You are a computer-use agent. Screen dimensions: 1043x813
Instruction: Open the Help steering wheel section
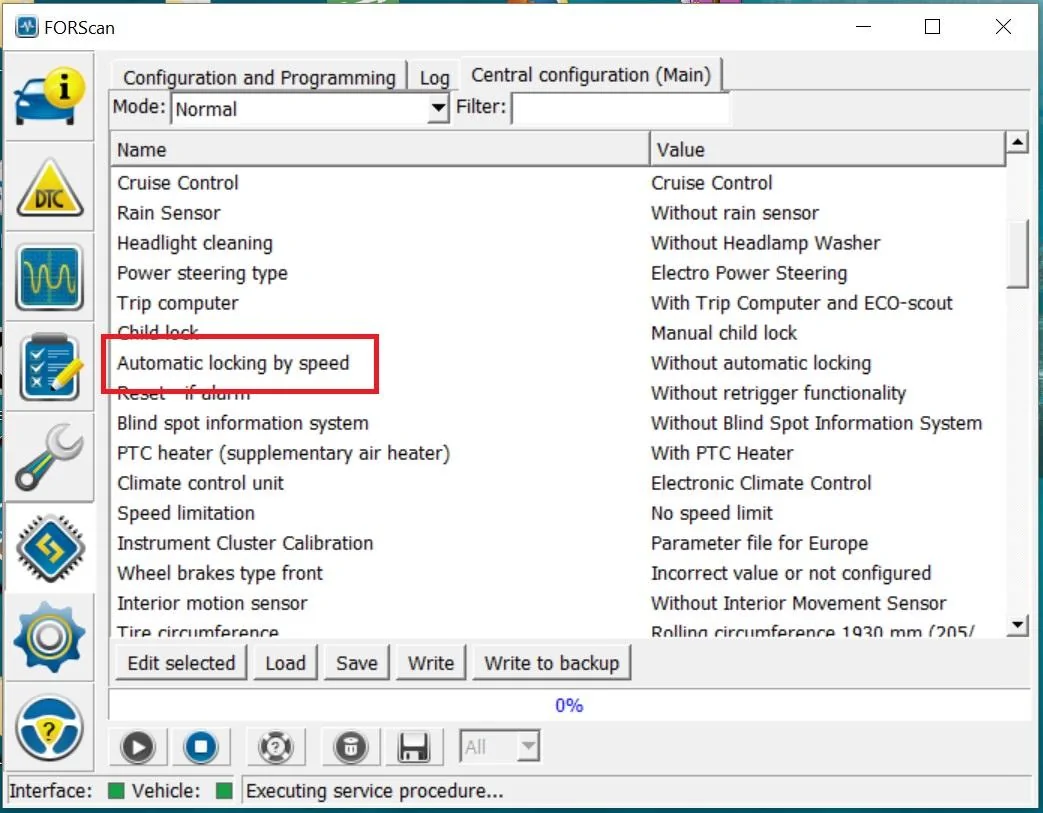(50, 727)
